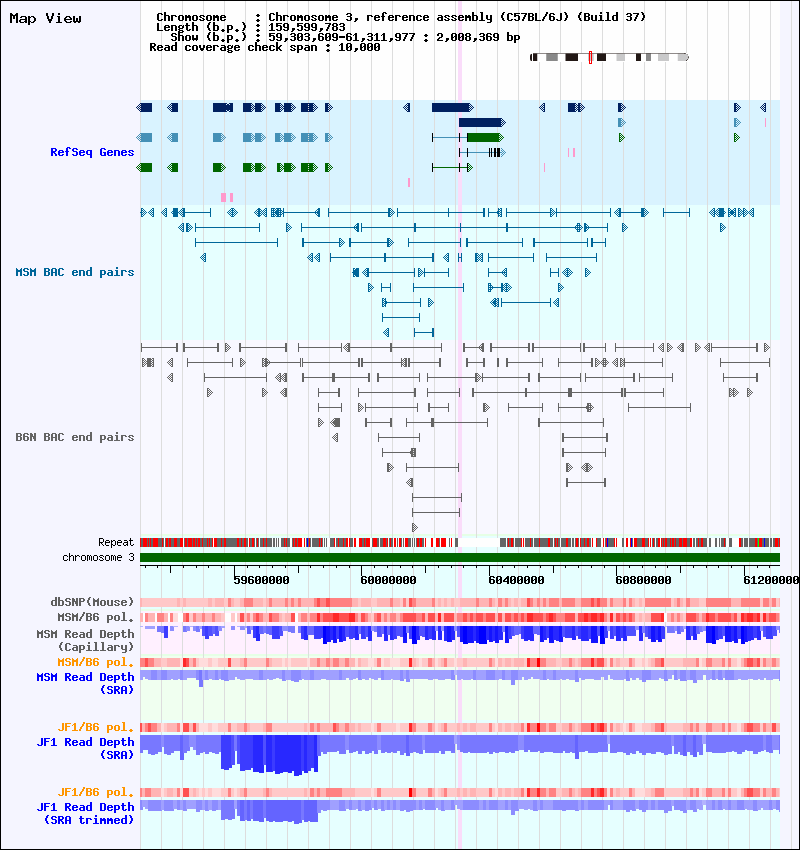800x850 pixels.
Task: Click the Repeat track label
Action: [116, 542]
